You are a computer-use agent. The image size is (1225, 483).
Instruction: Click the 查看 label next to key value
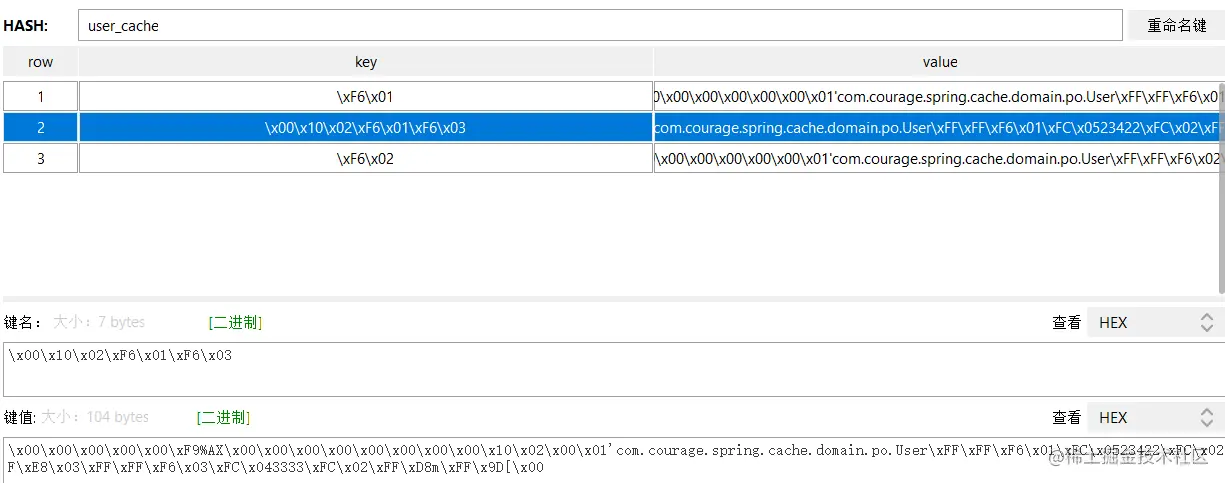tap(1066, 417)
